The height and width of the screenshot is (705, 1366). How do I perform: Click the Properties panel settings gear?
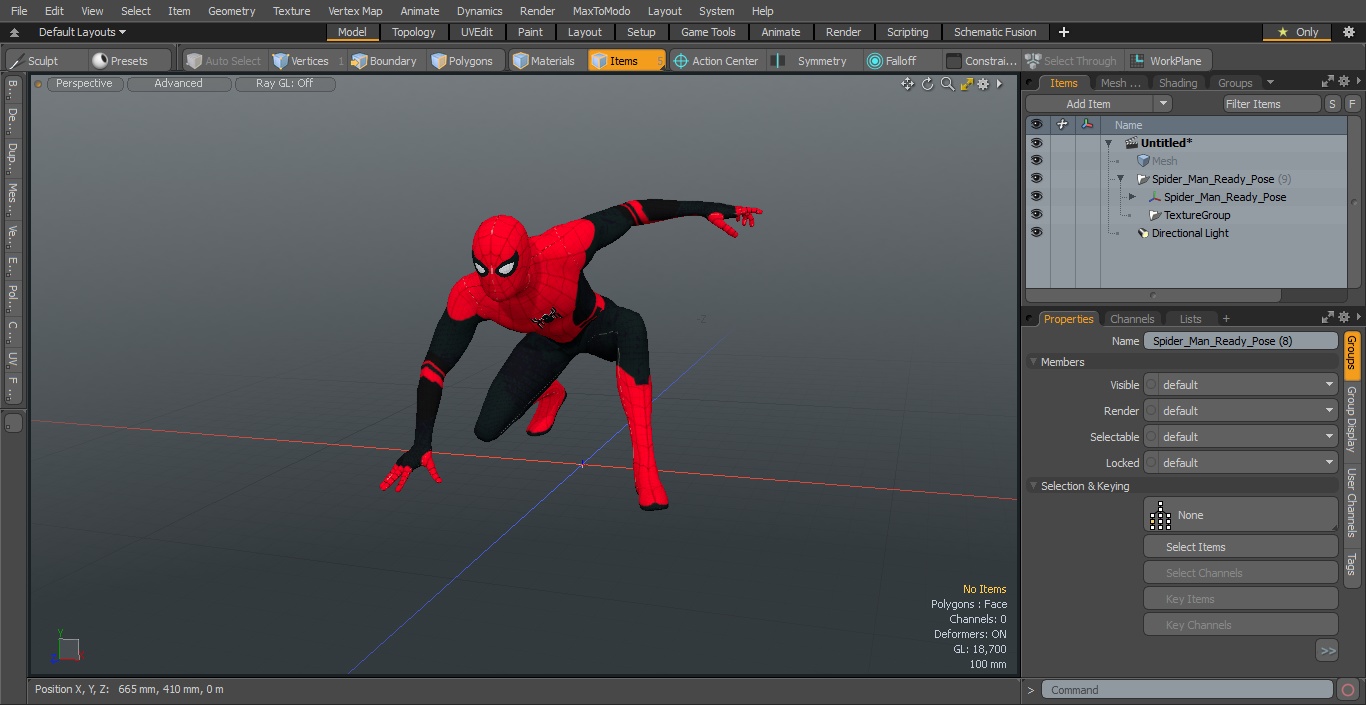pyautogui.click(x=1344, y=318)
